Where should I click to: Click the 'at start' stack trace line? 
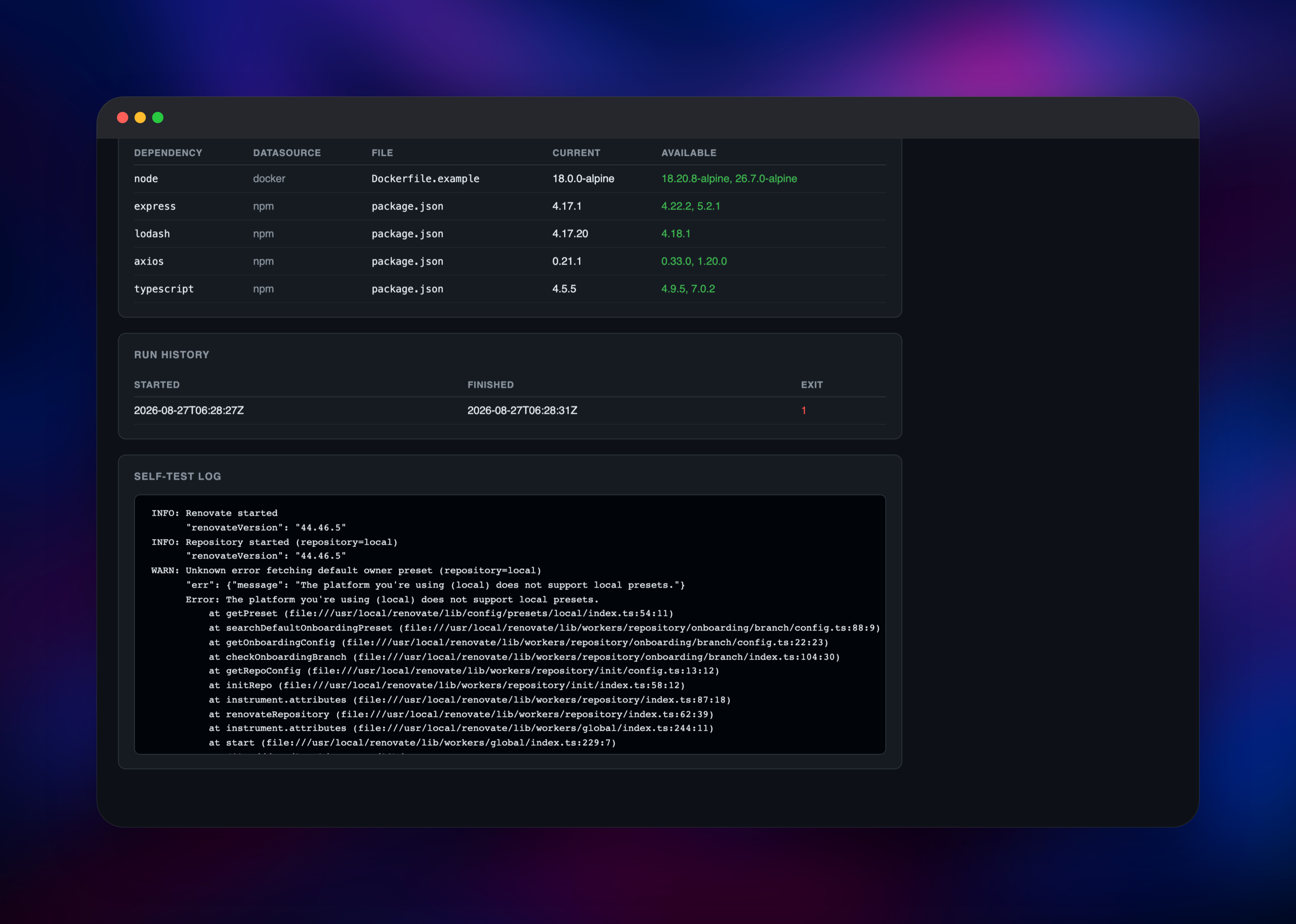tap(412, 743)
